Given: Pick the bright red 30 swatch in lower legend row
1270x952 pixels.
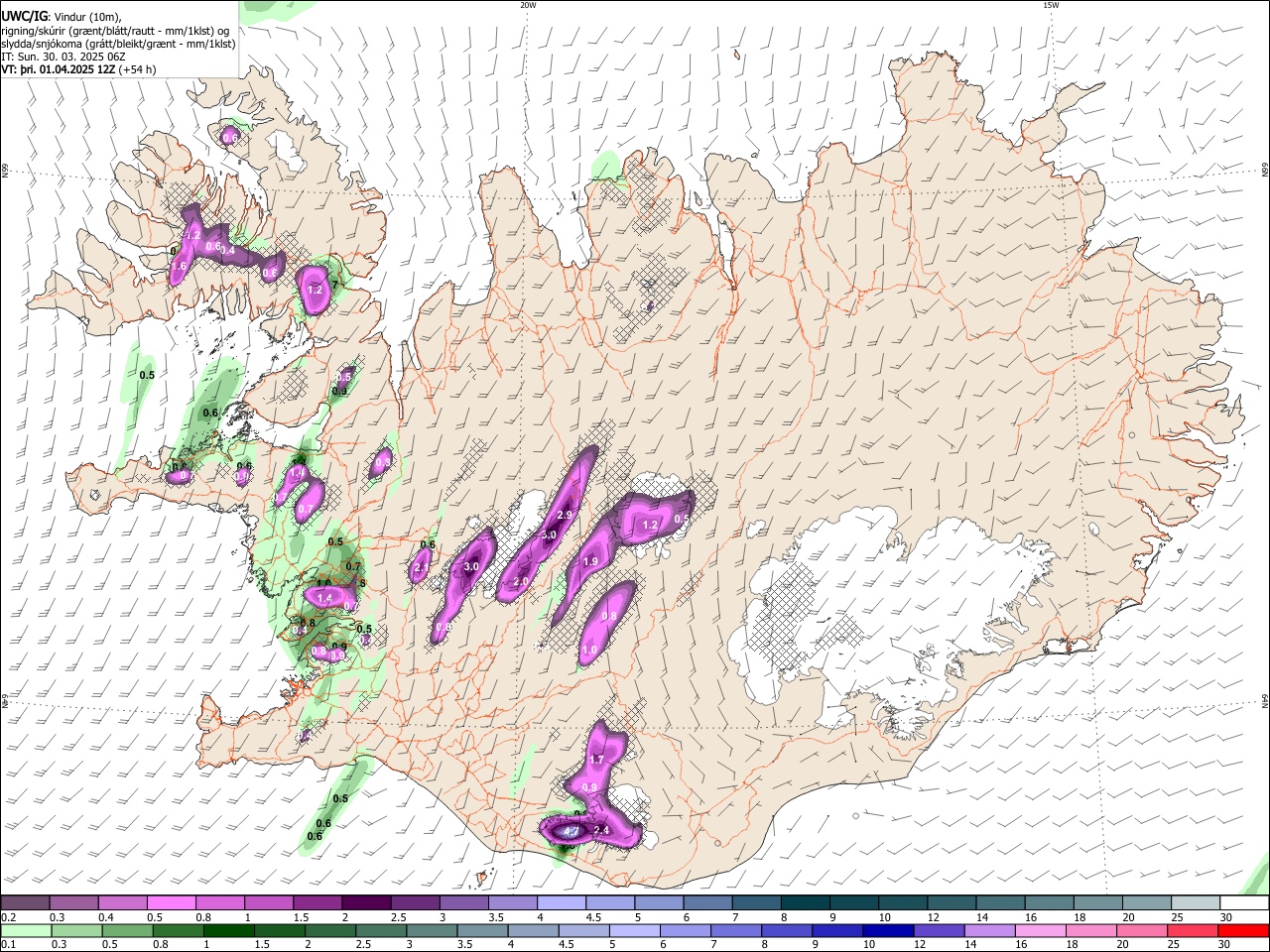Looking at the screenshot, I should (1243, 930).
